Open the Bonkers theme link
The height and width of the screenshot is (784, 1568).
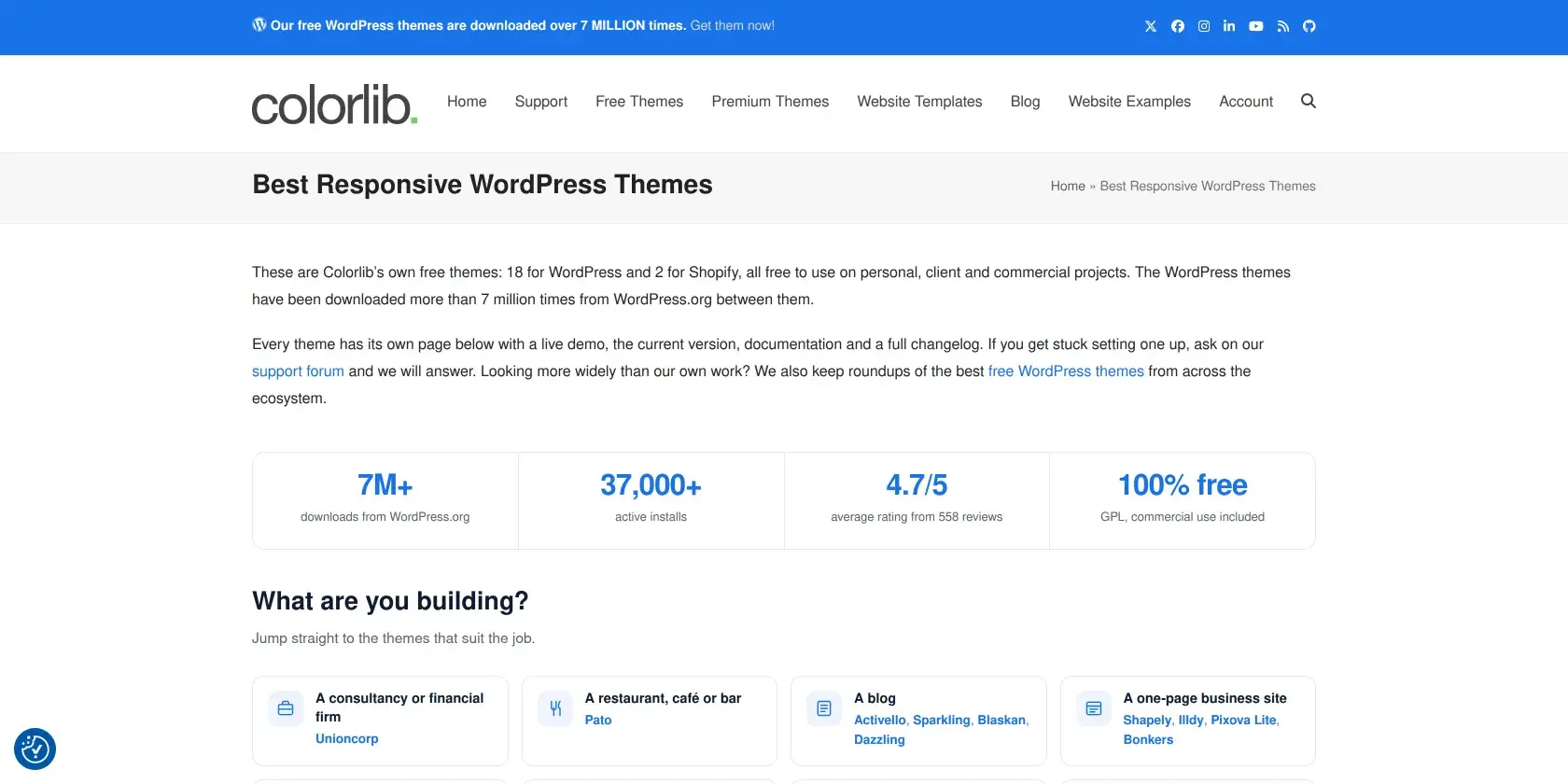[1148, 739]
